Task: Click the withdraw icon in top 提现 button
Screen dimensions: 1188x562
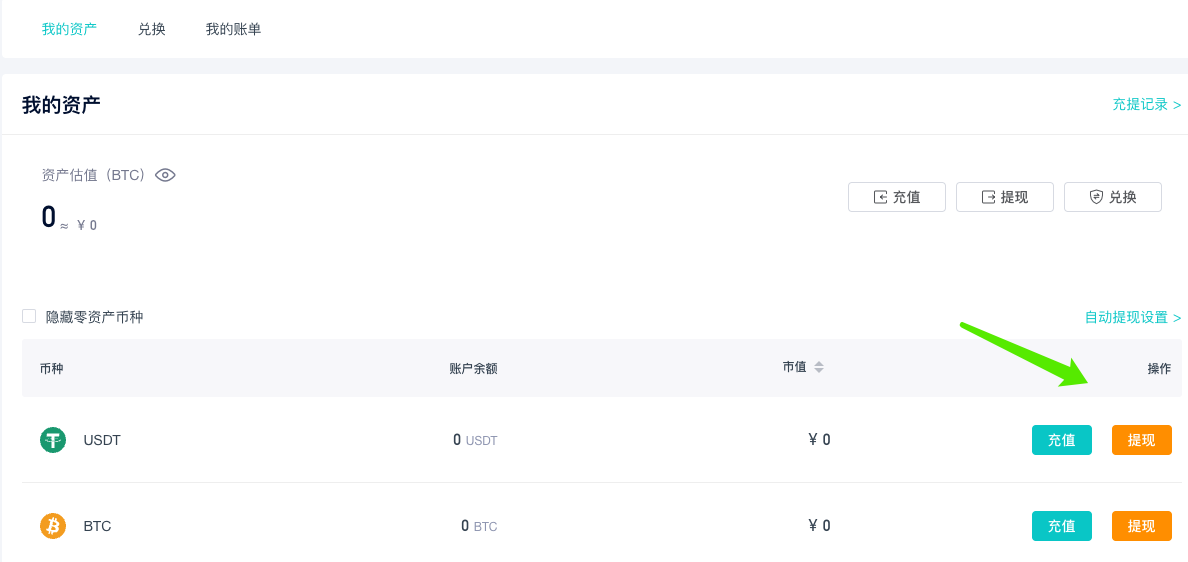Action: pos(988,197)
